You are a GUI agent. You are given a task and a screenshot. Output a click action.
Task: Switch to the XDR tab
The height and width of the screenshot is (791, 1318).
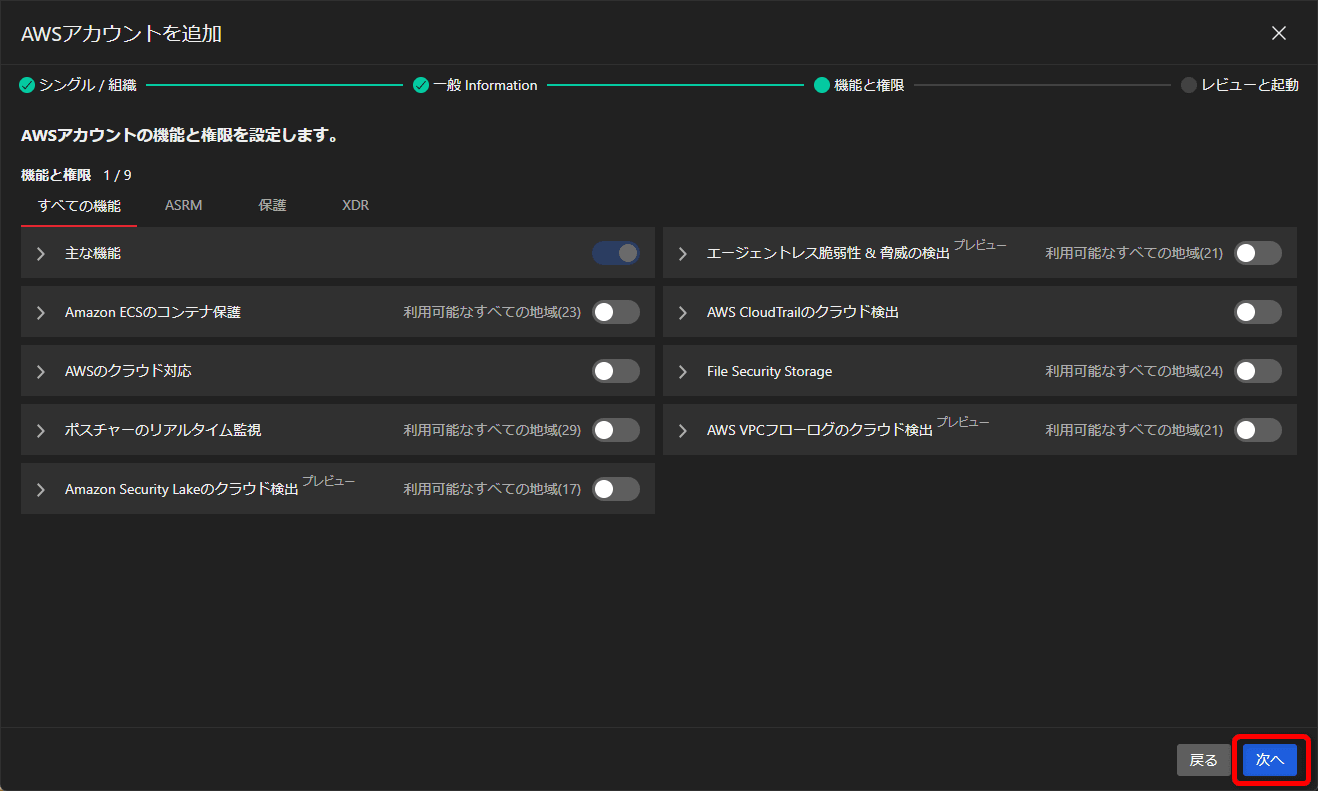click(x=355, y=206)
